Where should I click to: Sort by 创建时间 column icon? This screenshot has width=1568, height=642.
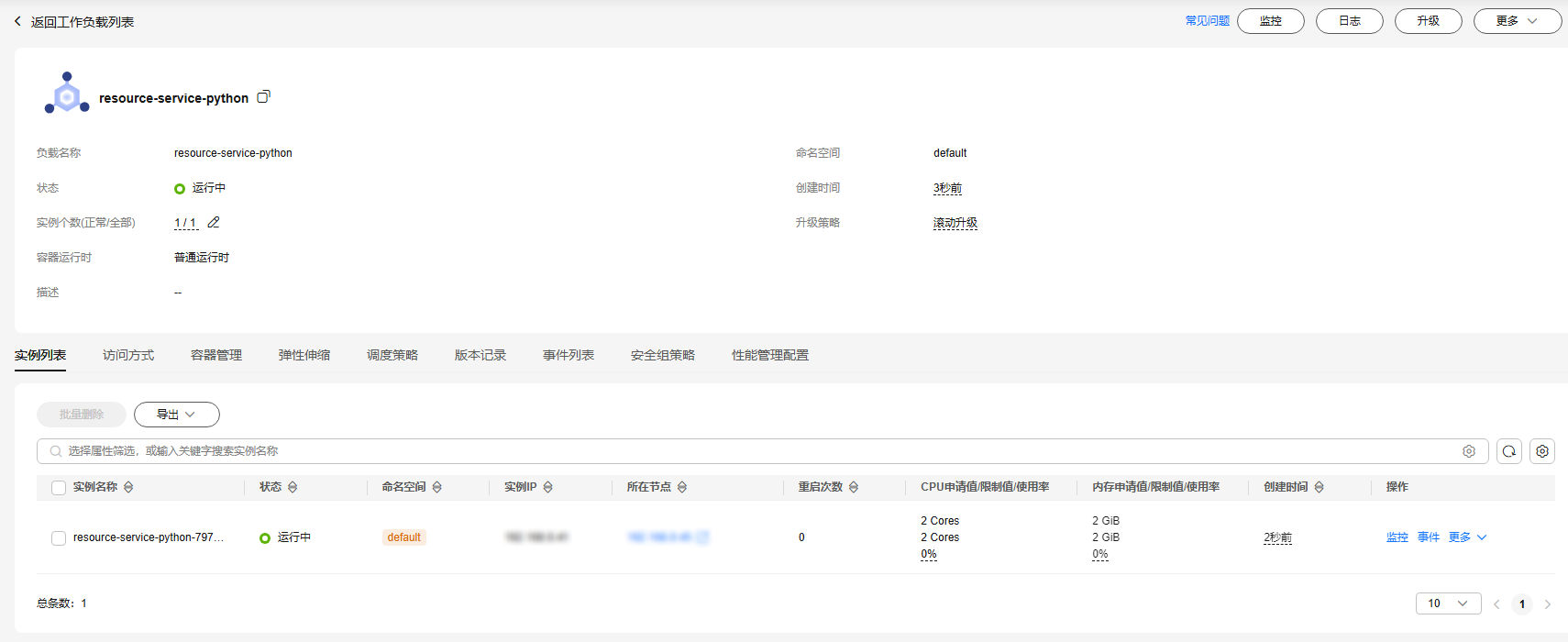click(1320, 487)
